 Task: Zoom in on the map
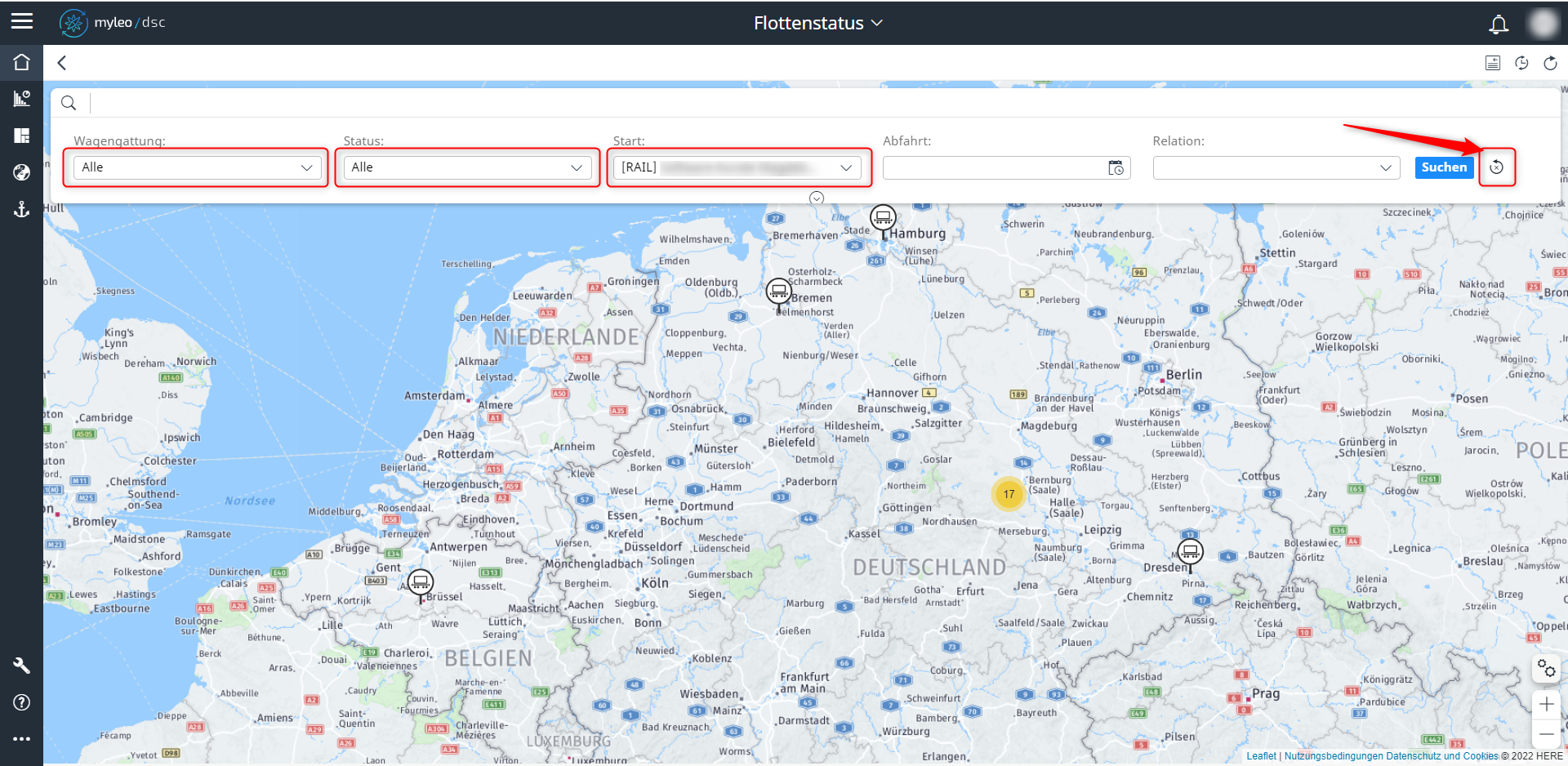[1546, 704]
